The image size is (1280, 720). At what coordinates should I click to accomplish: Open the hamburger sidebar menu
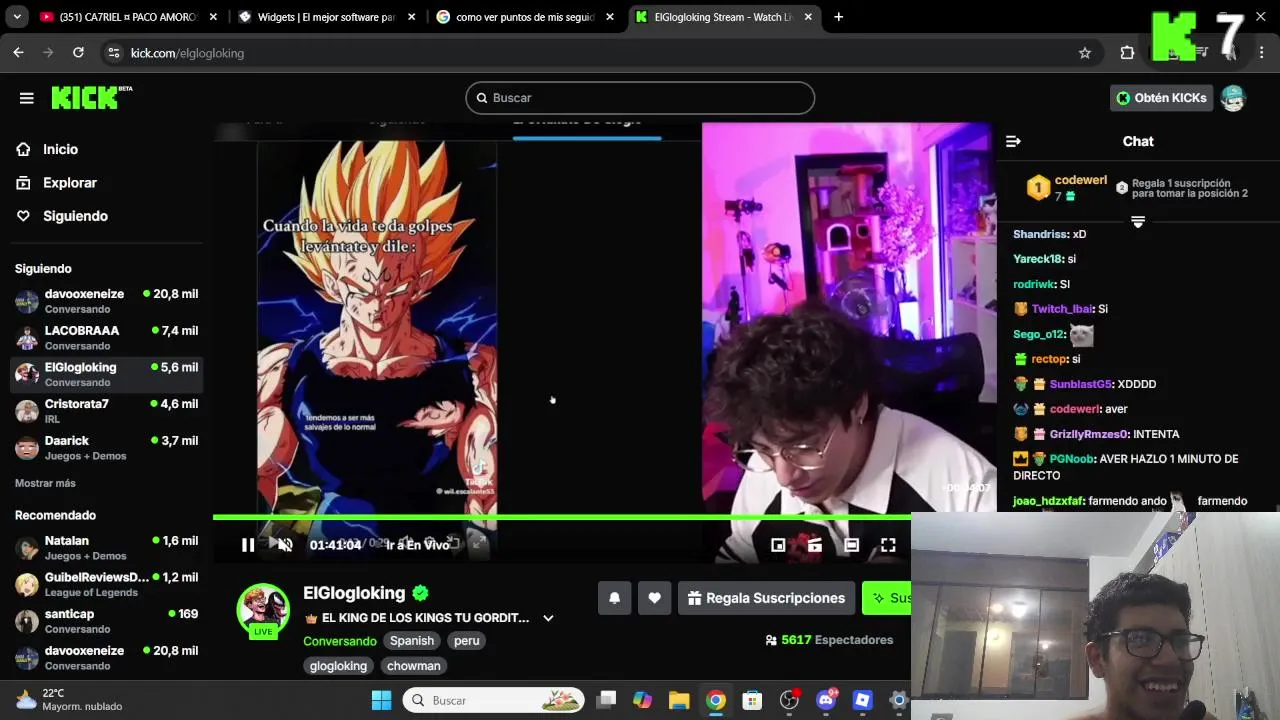pyautogui.click(x=27, y=98)
